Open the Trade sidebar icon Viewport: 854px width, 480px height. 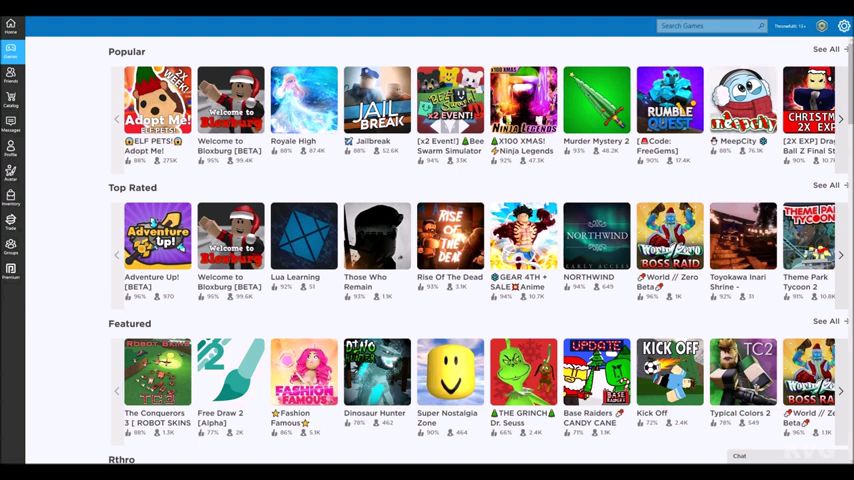pyautogui.click(x=11, y=221)
